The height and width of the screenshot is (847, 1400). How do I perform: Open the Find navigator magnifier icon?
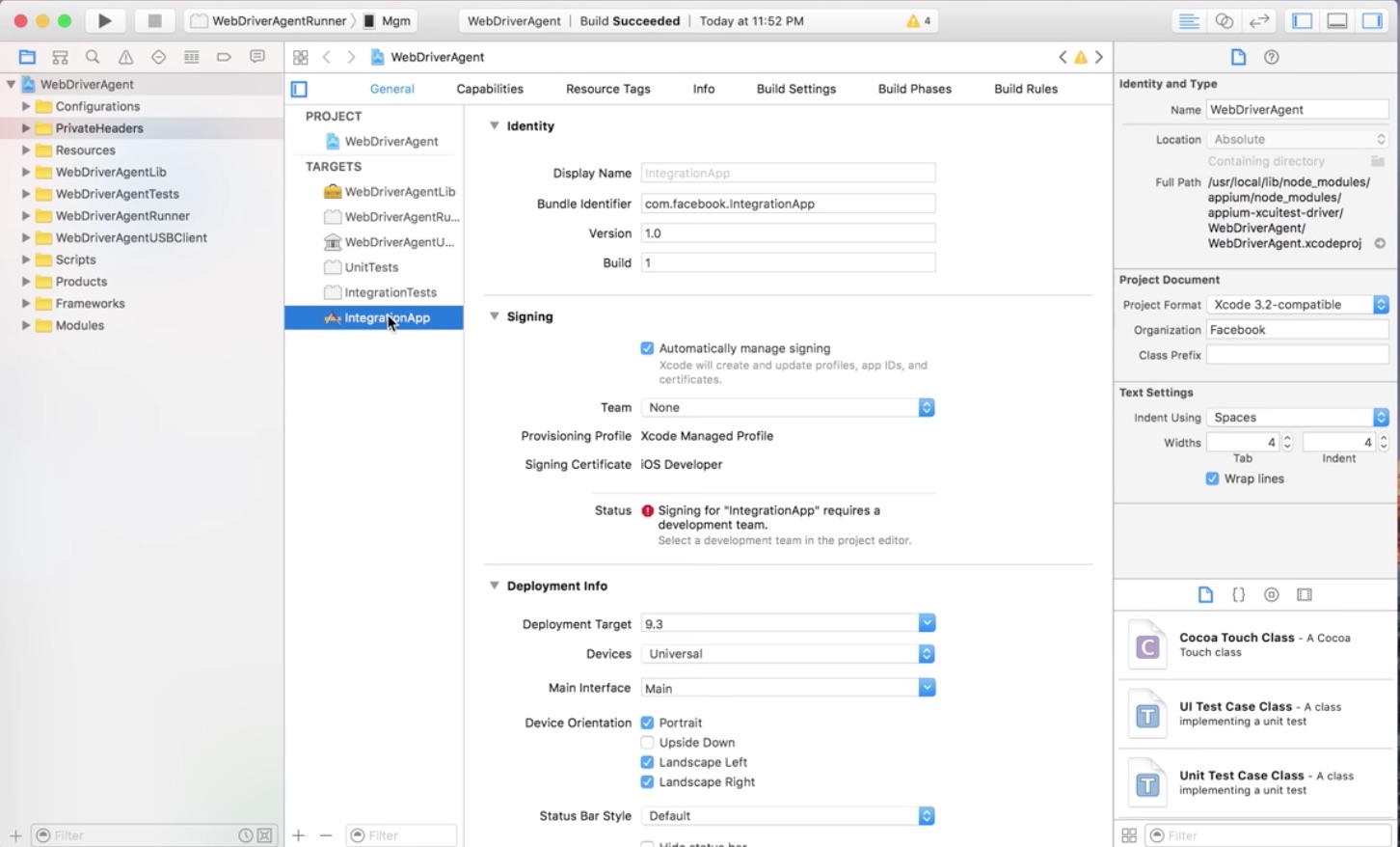pos(93,57)
